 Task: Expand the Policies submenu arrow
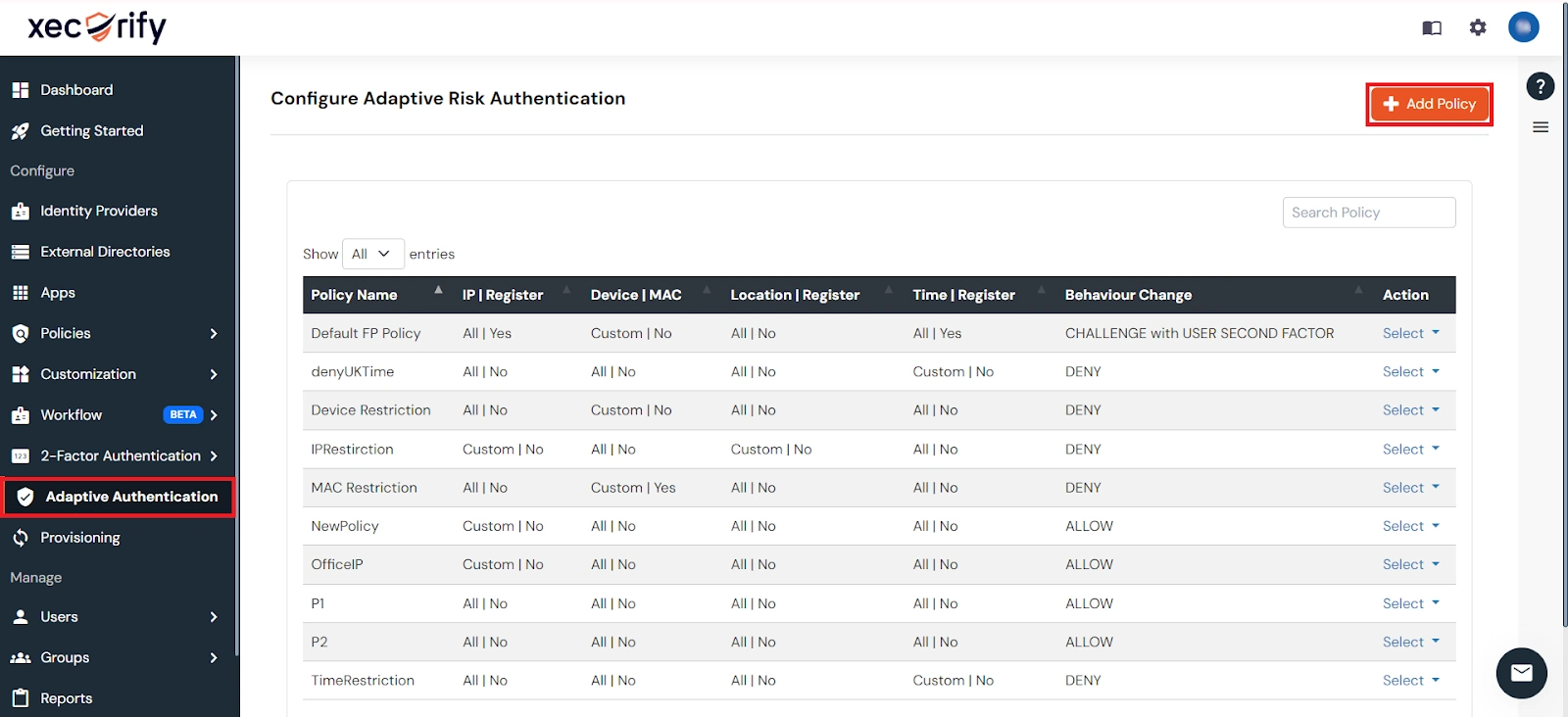[214, 334]
